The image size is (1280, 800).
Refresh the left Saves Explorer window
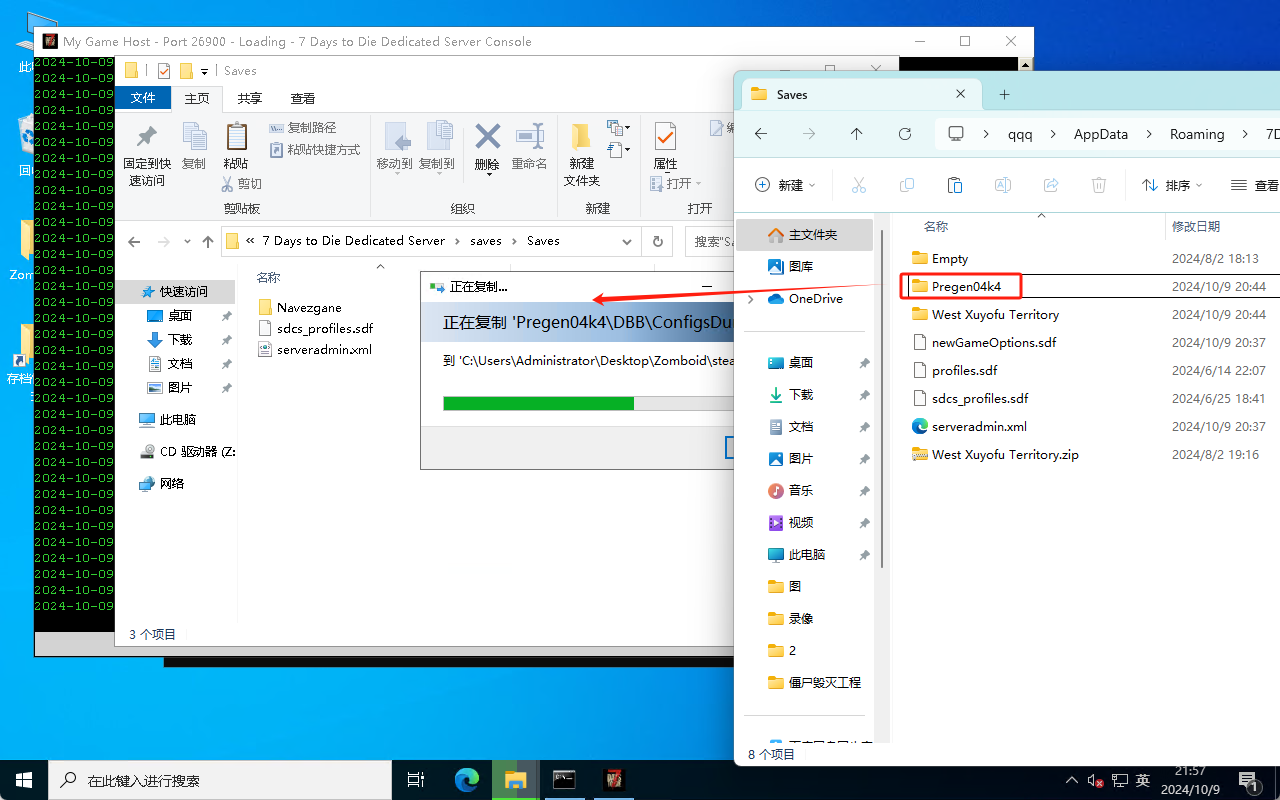pos(657,241)
